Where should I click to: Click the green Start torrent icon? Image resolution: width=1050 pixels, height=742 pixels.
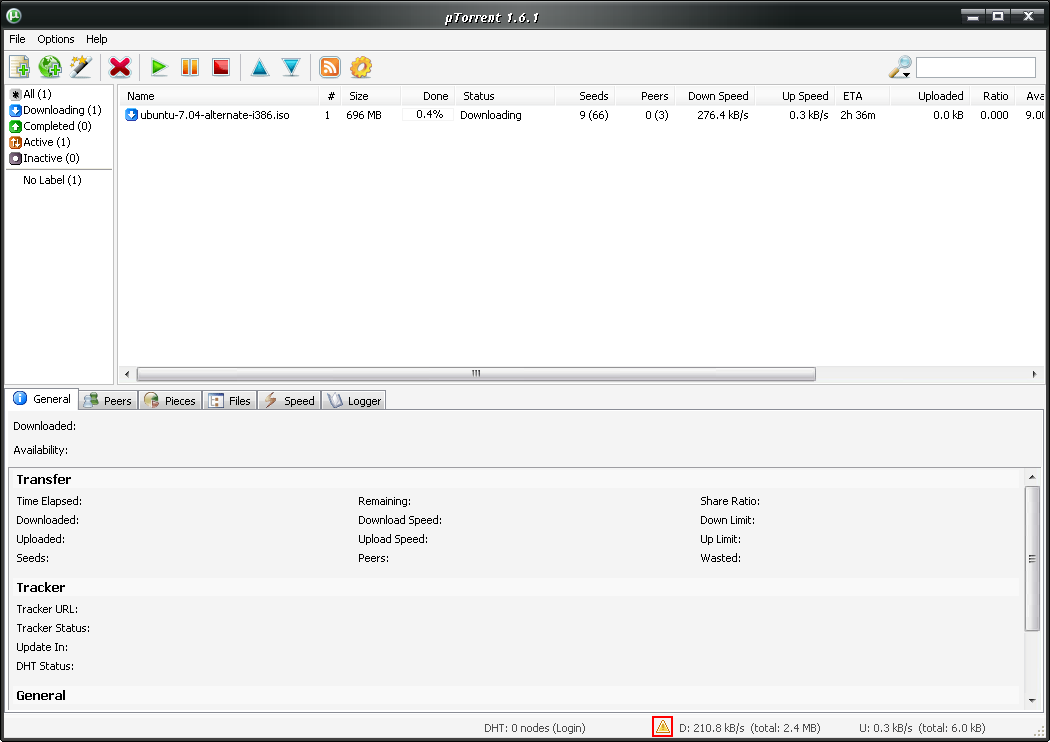pyautogui.click(x=159, y=67)
